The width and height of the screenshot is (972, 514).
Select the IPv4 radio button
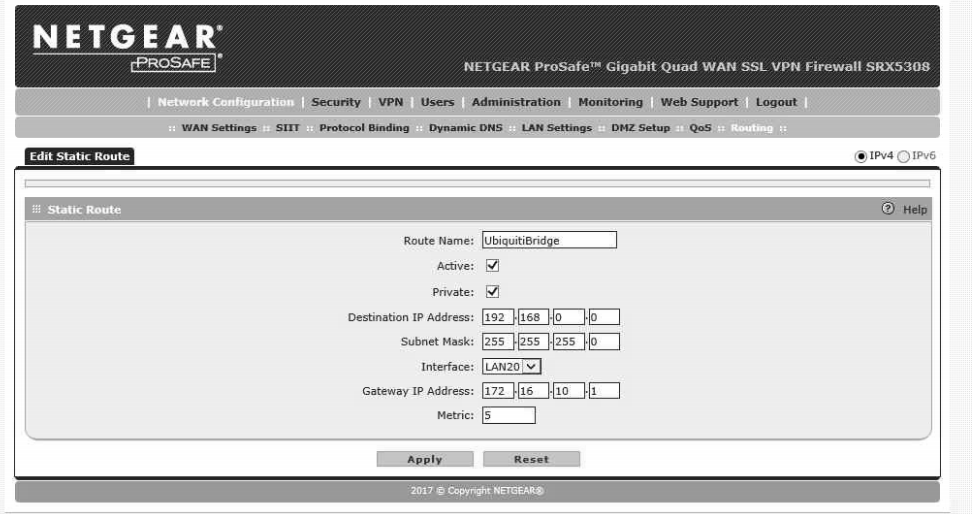pos(860,156)
